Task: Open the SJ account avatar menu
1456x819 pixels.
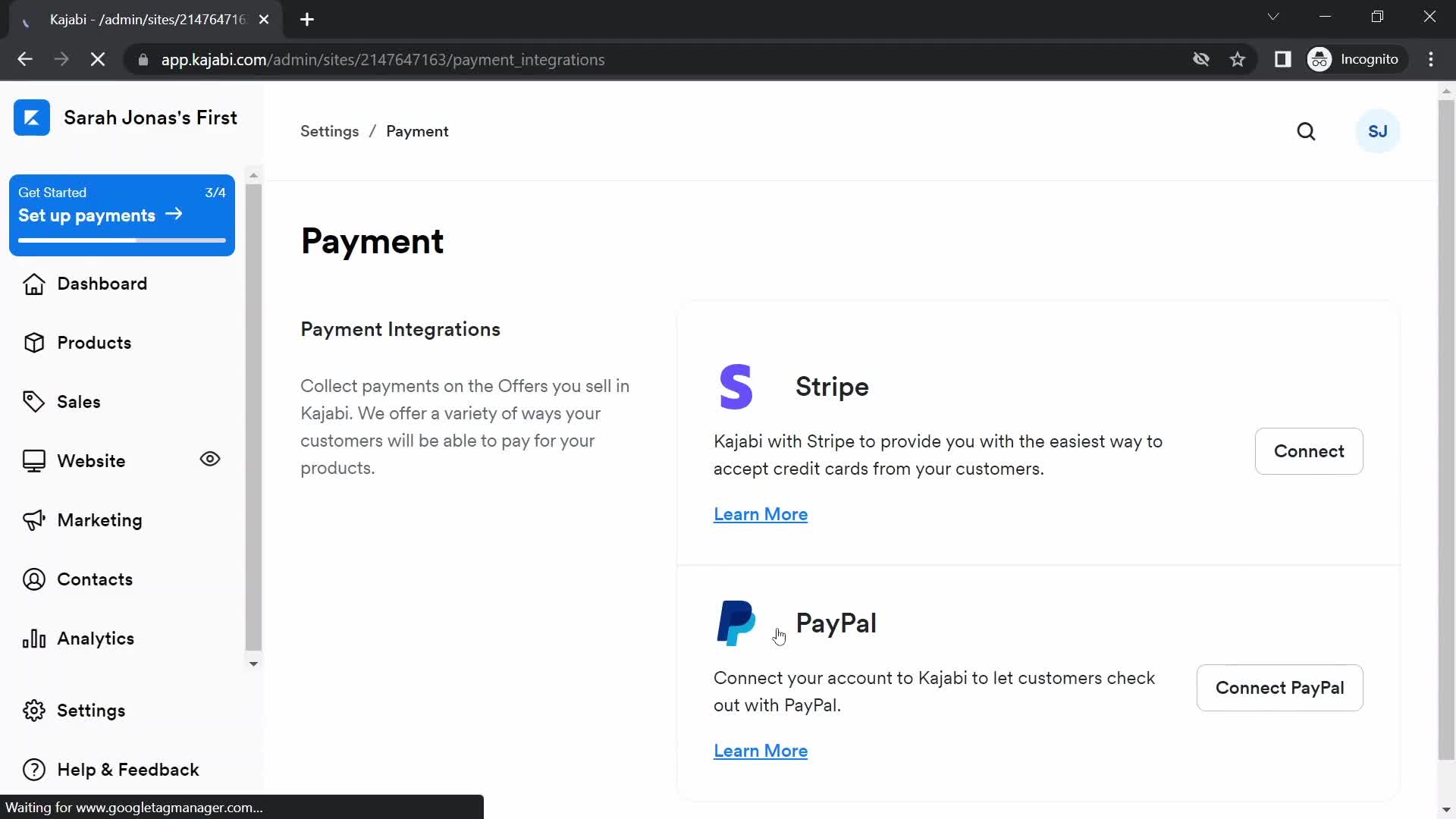Action: tap(1378, 131)
